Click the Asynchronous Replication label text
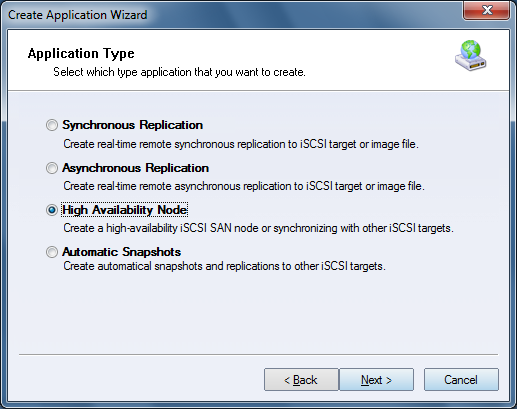Image resolution: width=517 pixels, height=409 pixels. point(135,168)
